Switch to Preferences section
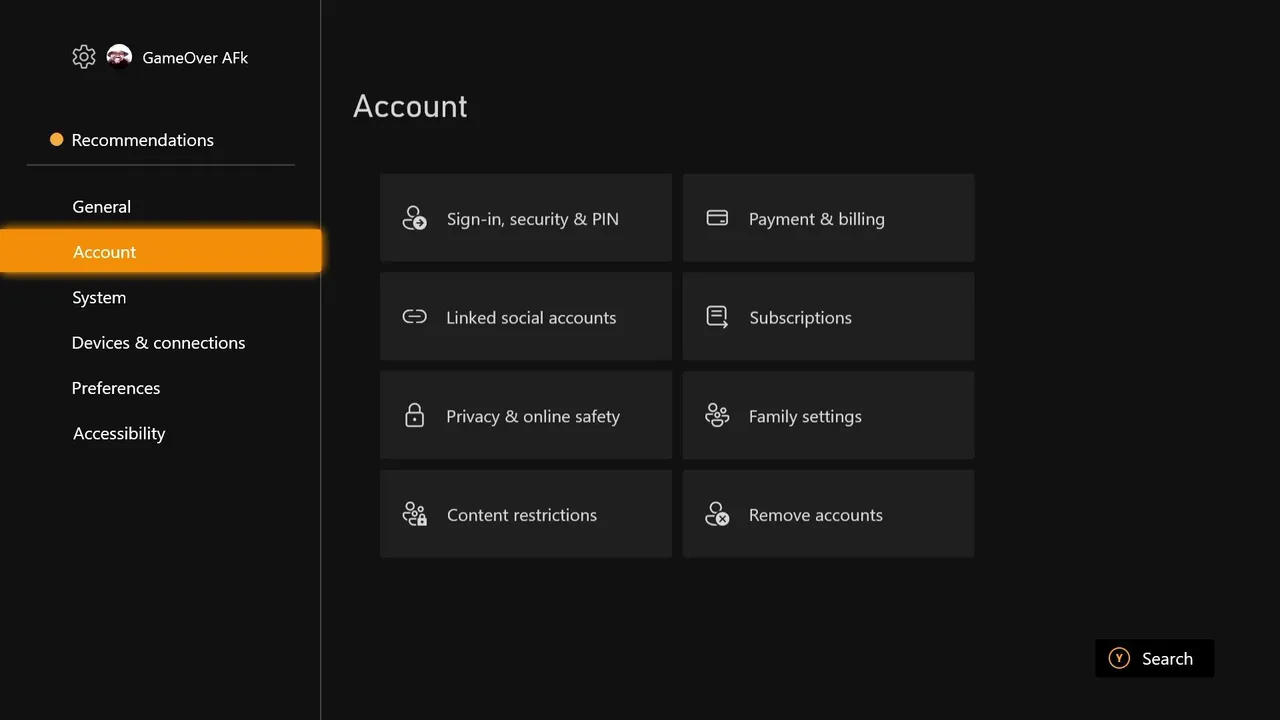Viewport: 1280px width, 720px height. [x=116, y=388]
